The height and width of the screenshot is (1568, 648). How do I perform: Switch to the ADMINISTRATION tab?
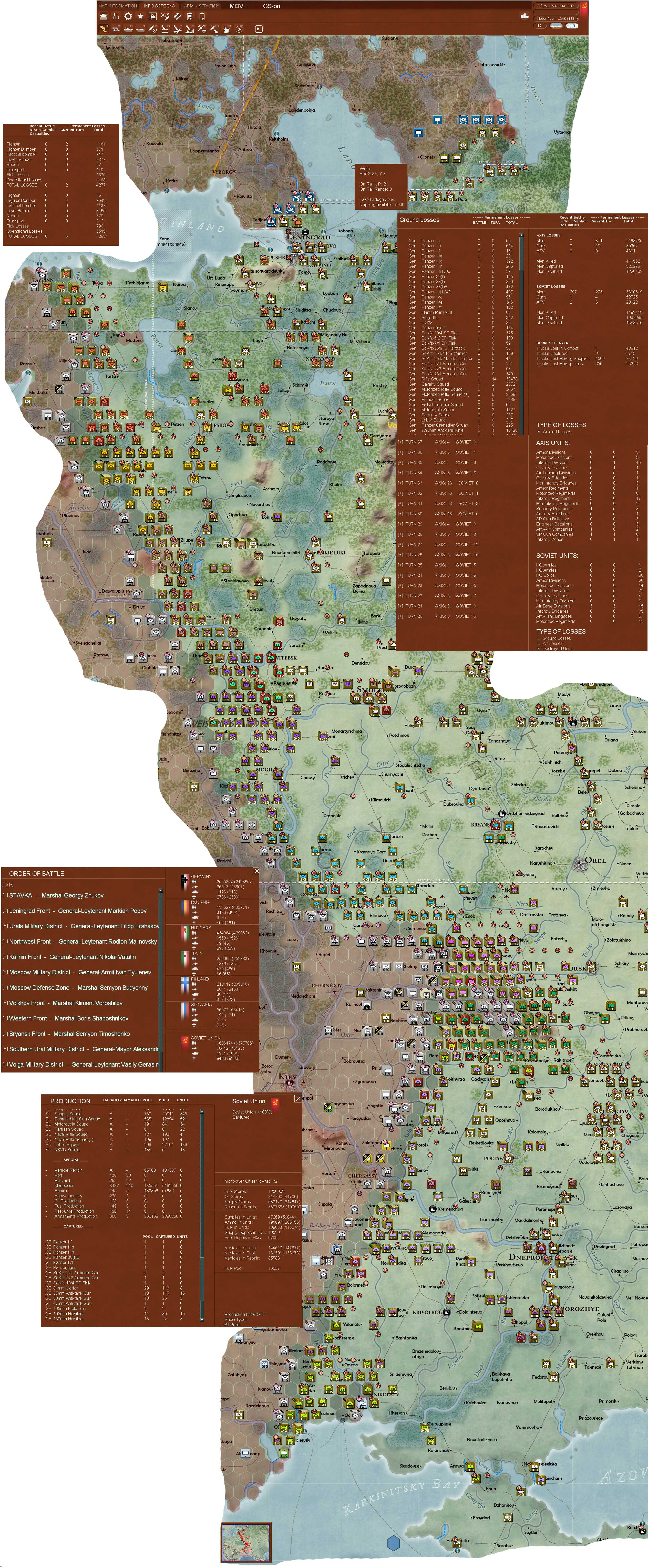click(202, 6)
